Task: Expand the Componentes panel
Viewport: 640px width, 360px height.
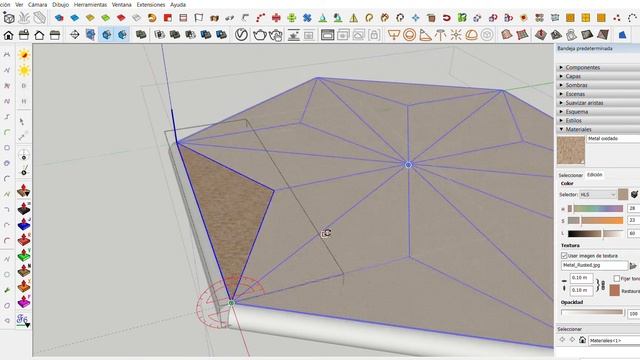Action: click(598, 67)
